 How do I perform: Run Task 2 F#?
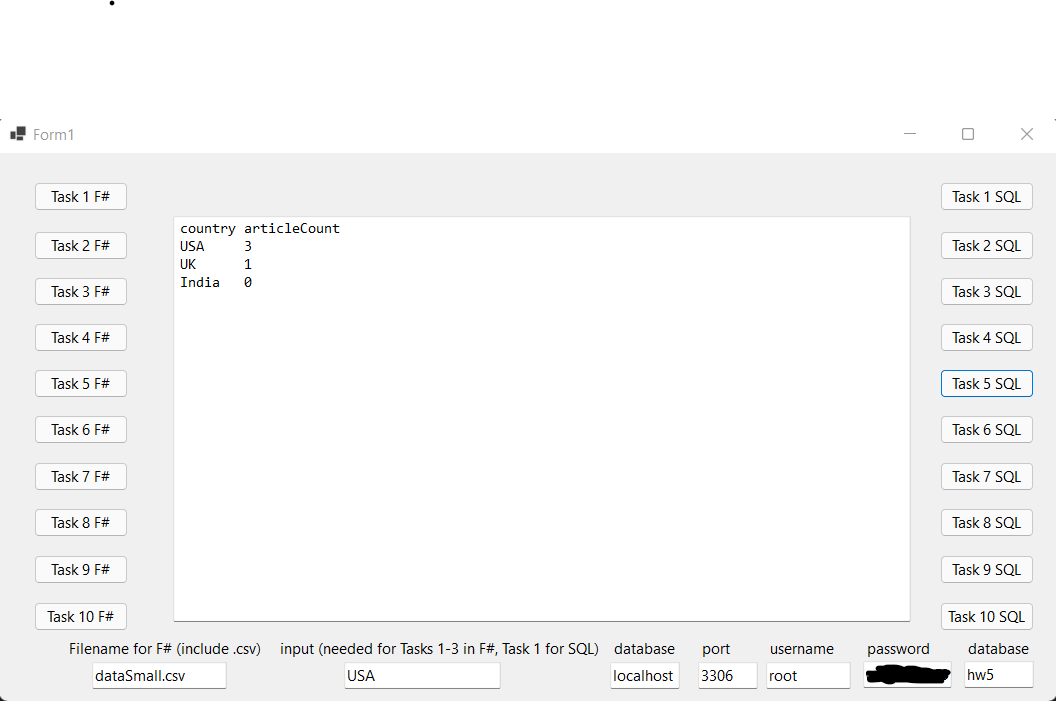pyautogui.click(x=81, y=245)
